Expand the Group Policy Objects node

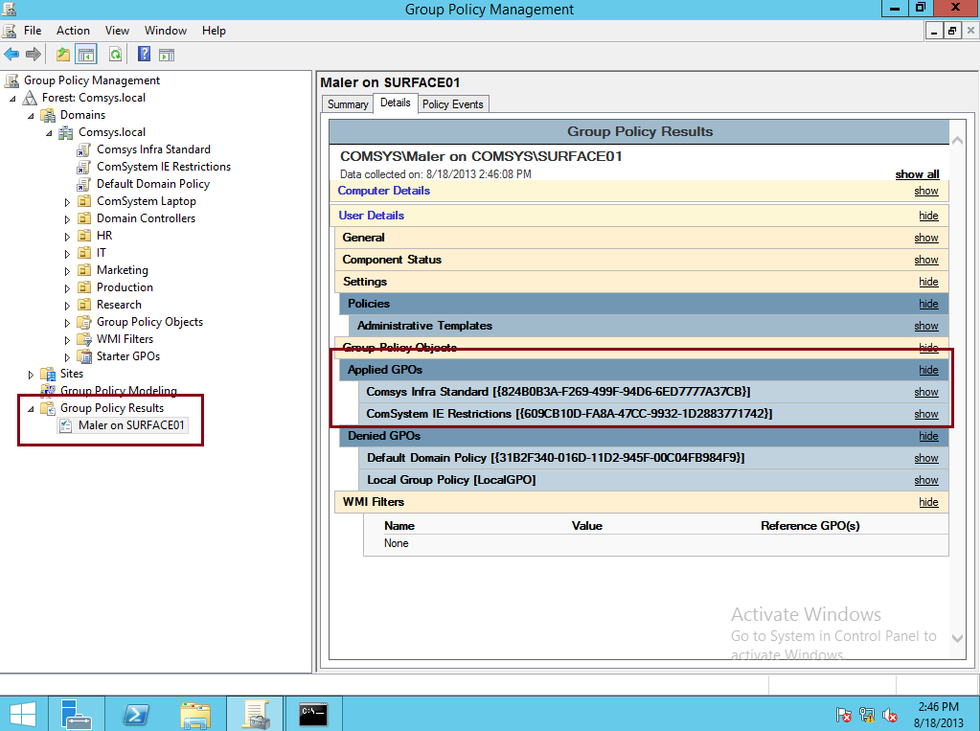pyautogui.click(x=67, y=322)
